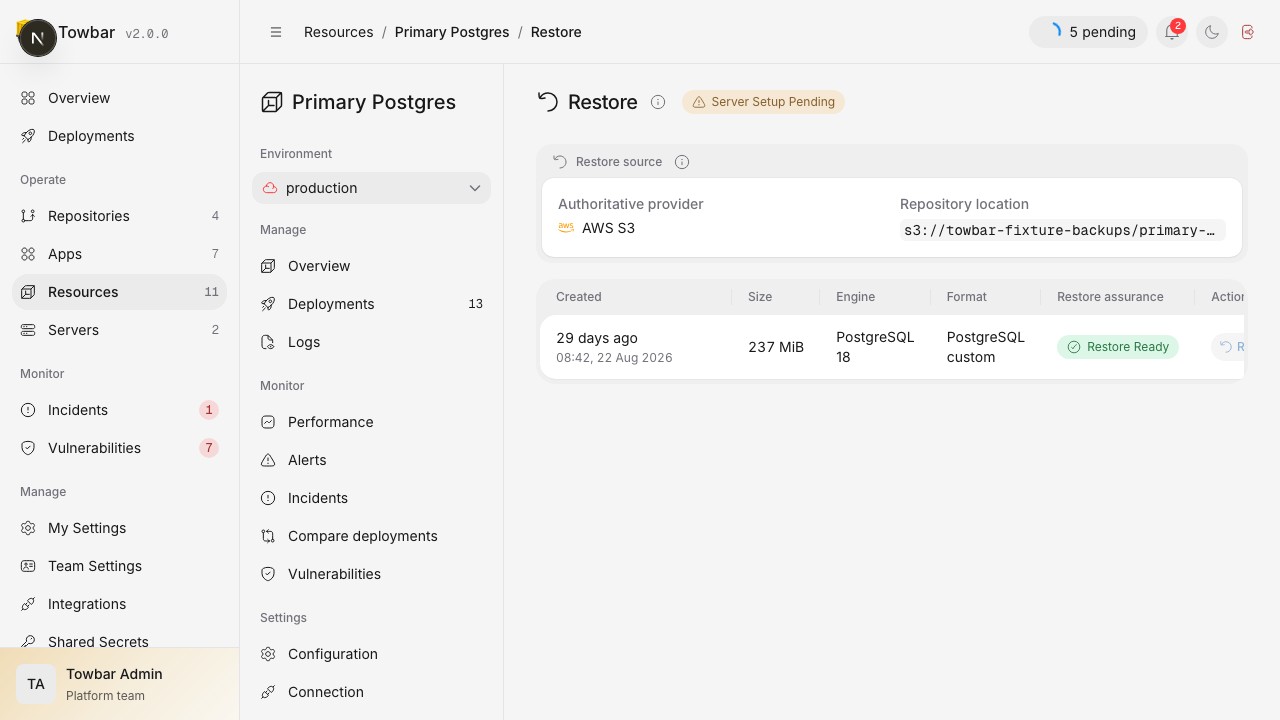Open Performance monitoring page

[371, 422]
